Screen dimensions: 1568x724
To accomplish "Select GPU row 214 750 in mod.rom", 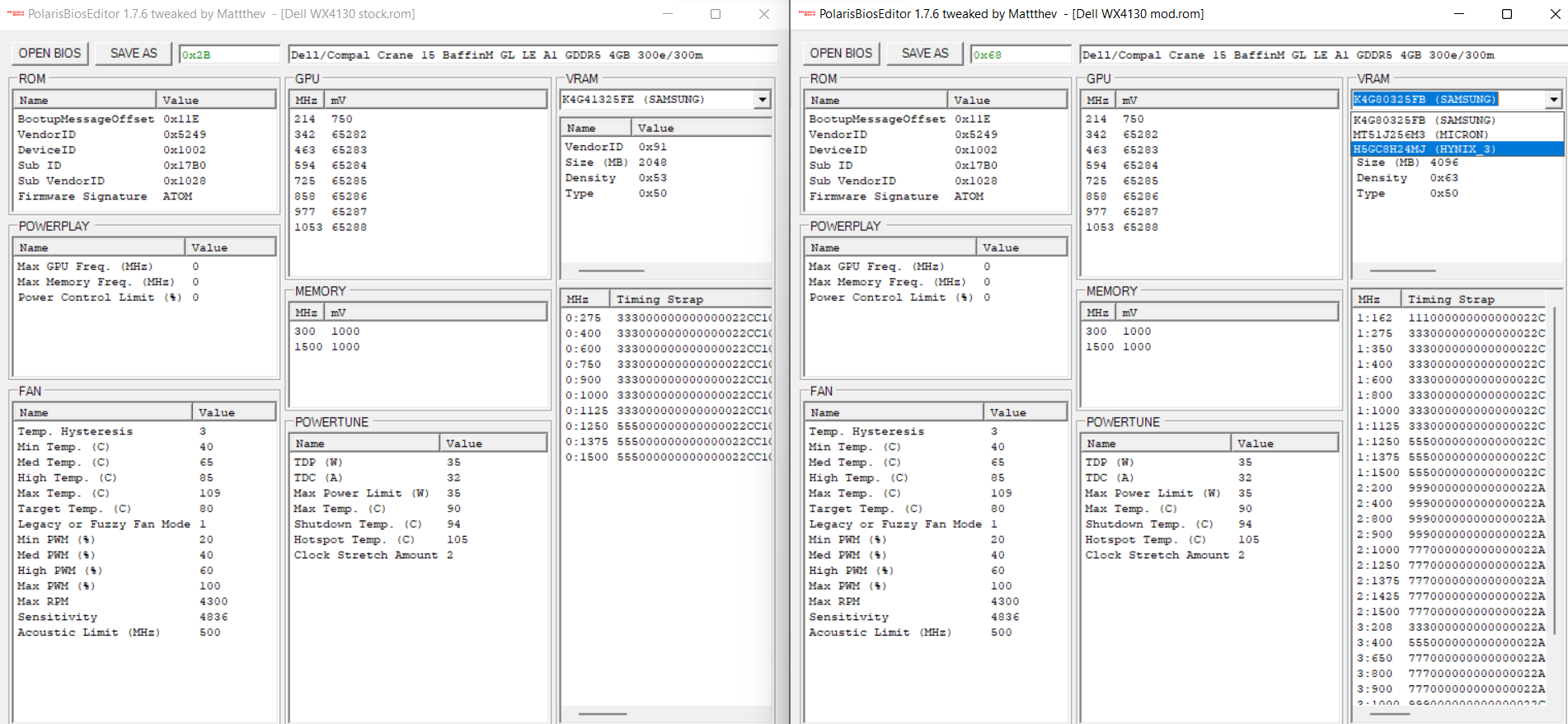I will [x=1209, y=119].
